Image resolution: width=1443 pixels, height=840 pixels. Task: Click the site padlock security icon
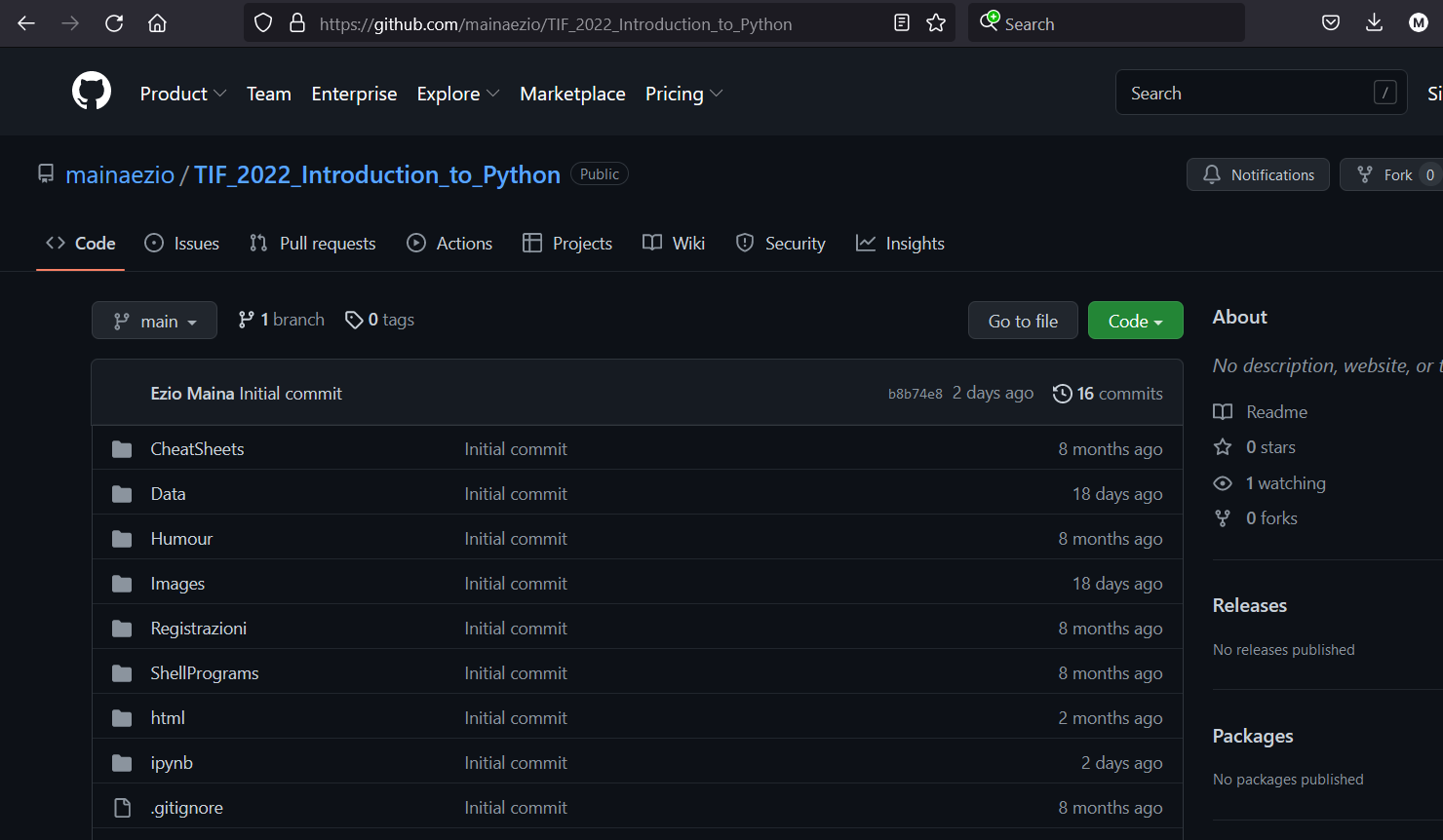pos(297,23)
